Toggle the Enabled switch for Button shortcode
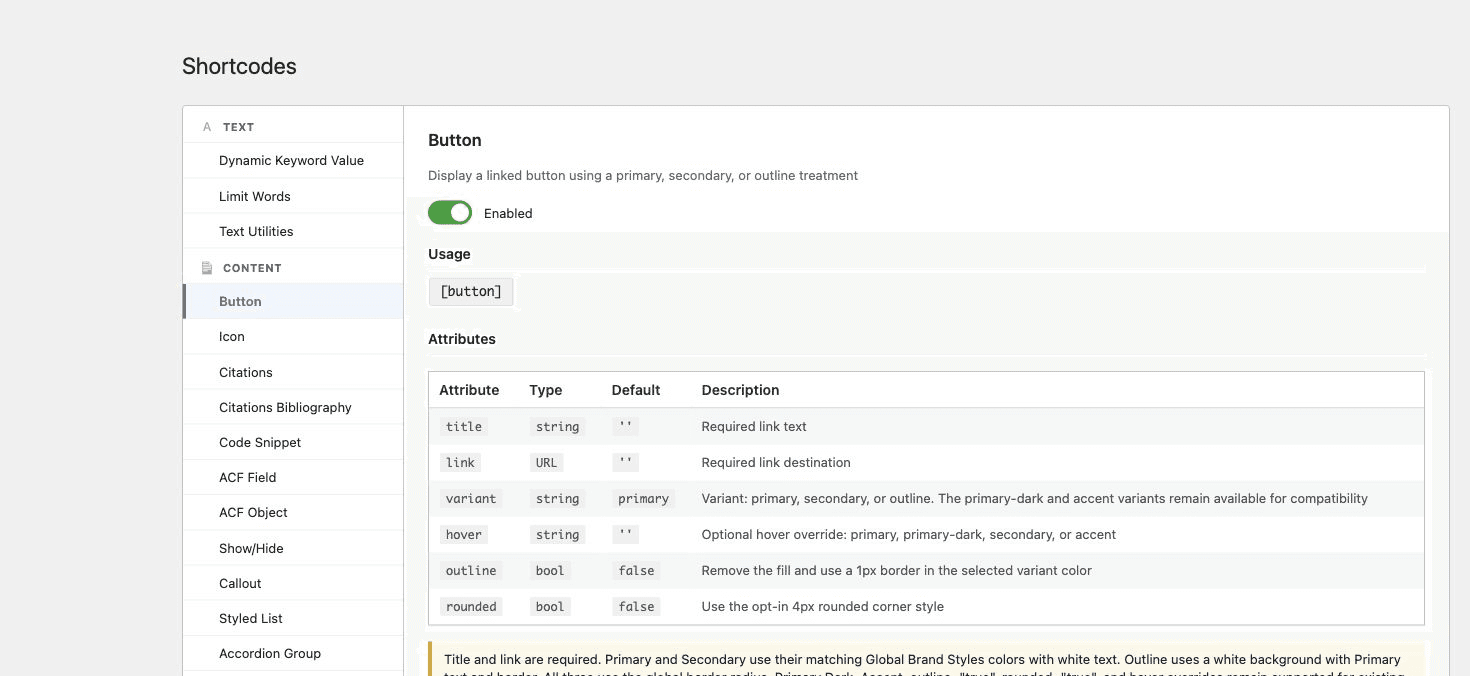 (450, 213)
